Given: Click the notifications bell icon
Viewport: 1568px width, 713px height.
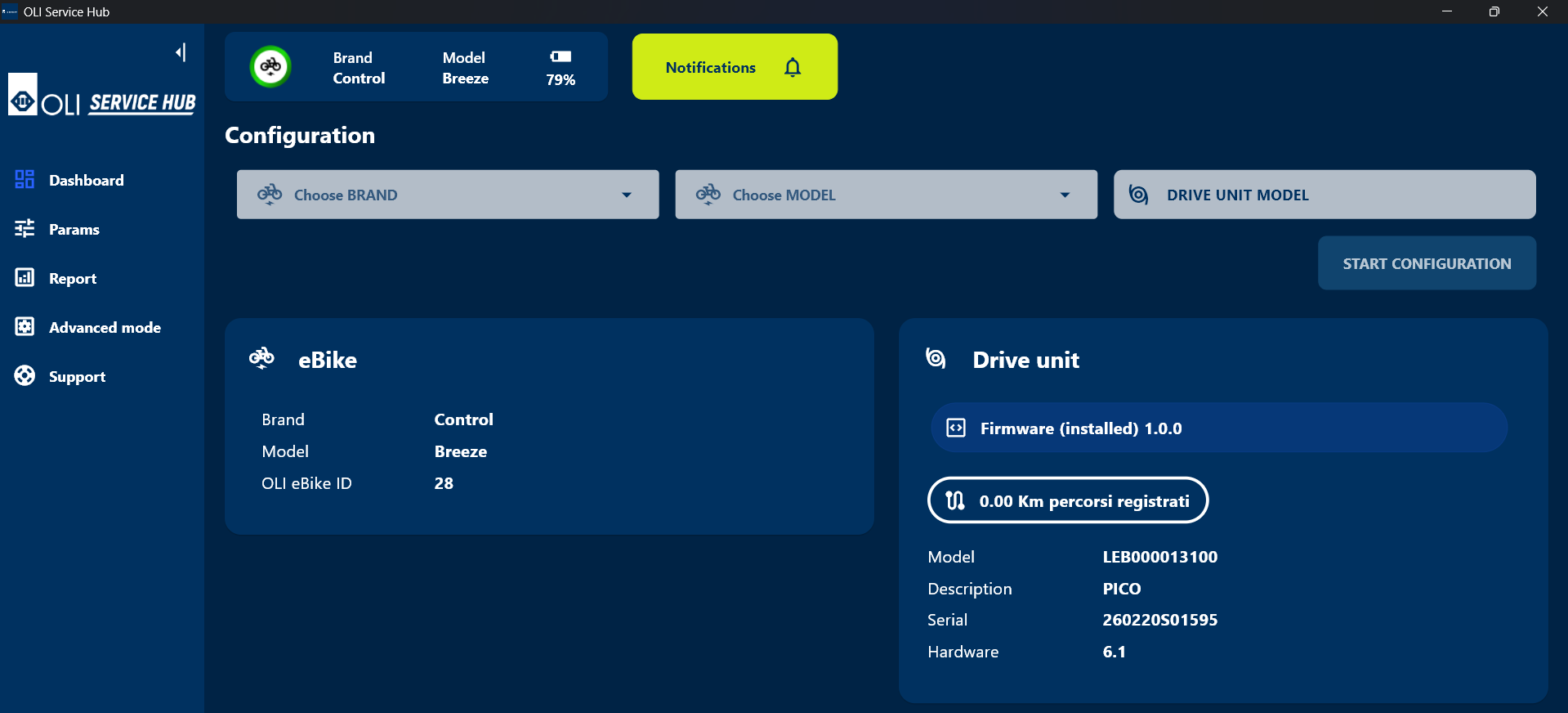Looking at the screenshot, I should point(793,67).
